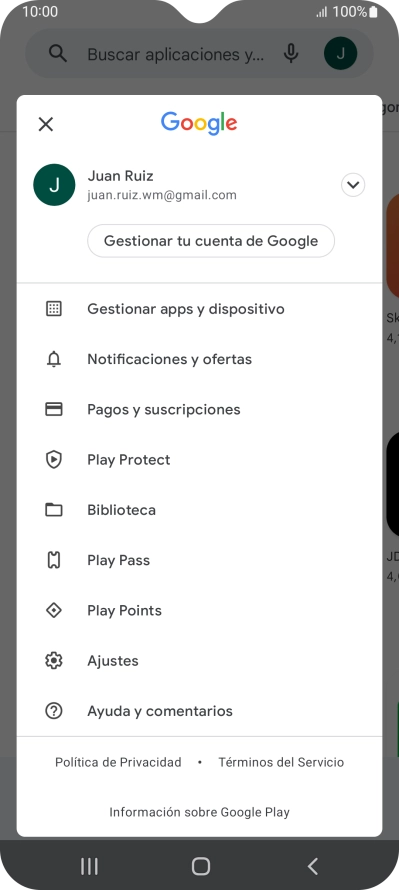399x890 pixels.
Task: Open the Ajustes gear icon
Action: (x=54, y=661)
